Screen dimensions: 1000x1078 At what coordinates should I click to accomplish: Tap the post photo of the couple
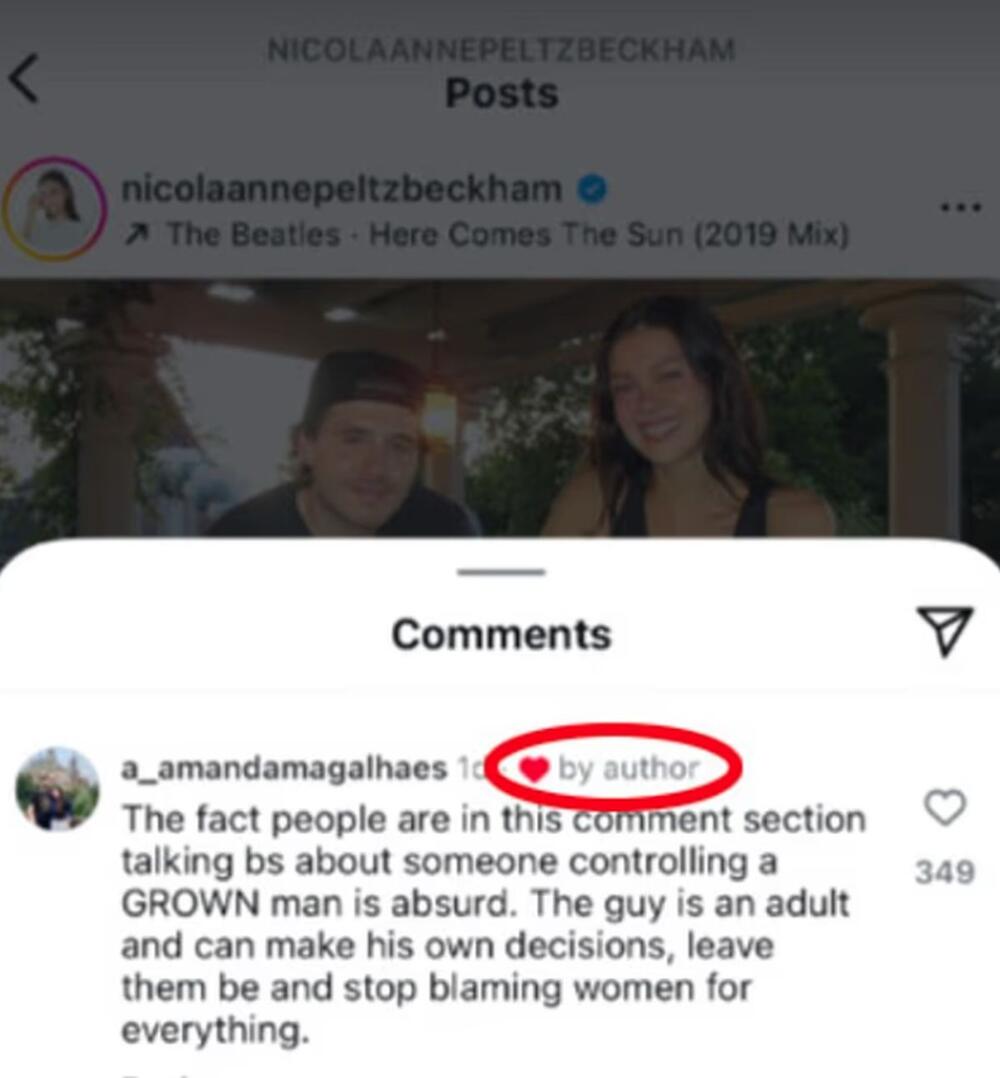point(500,408)
